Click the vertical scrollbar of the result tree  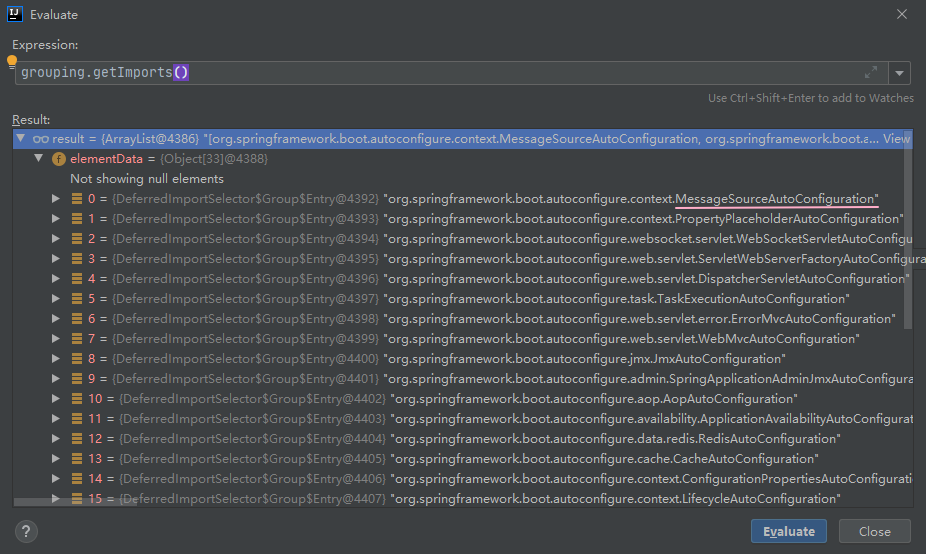908,229
